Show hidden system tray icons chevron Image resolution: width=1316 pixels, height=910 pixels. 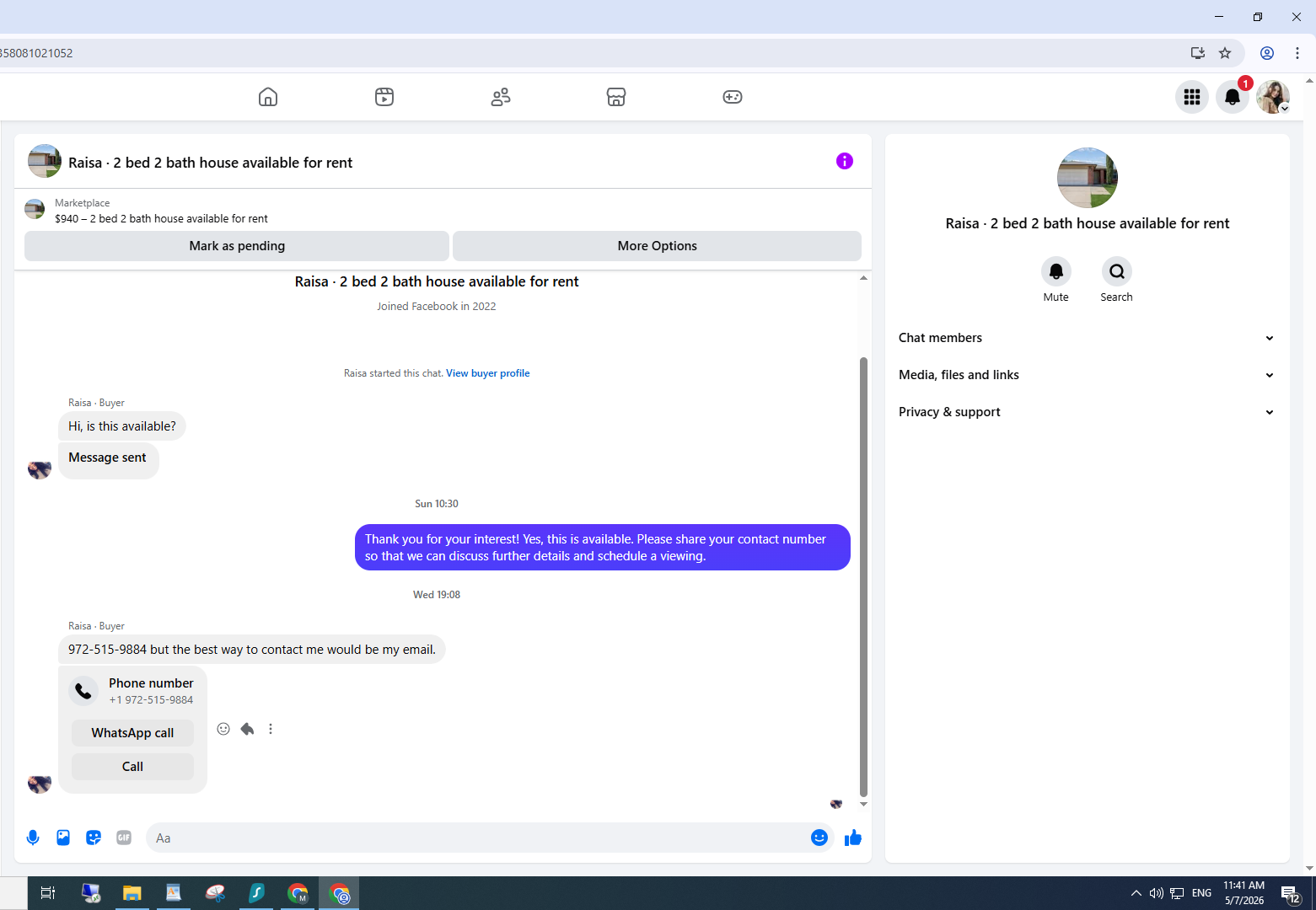point(1136,893)
